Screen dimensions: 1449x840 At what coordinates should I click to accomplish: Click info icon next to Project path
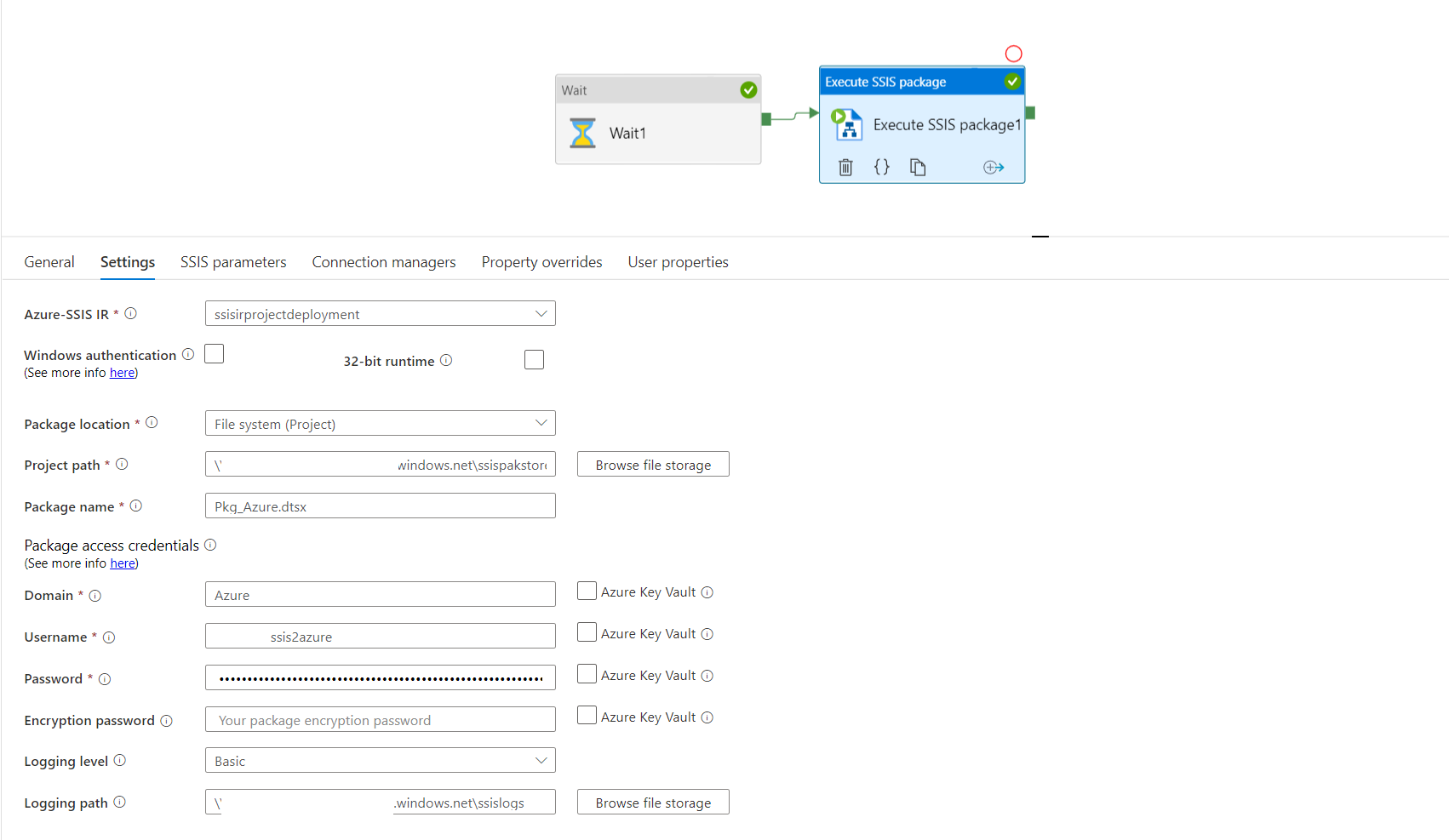pyautogui.click(x=122, y=464)
